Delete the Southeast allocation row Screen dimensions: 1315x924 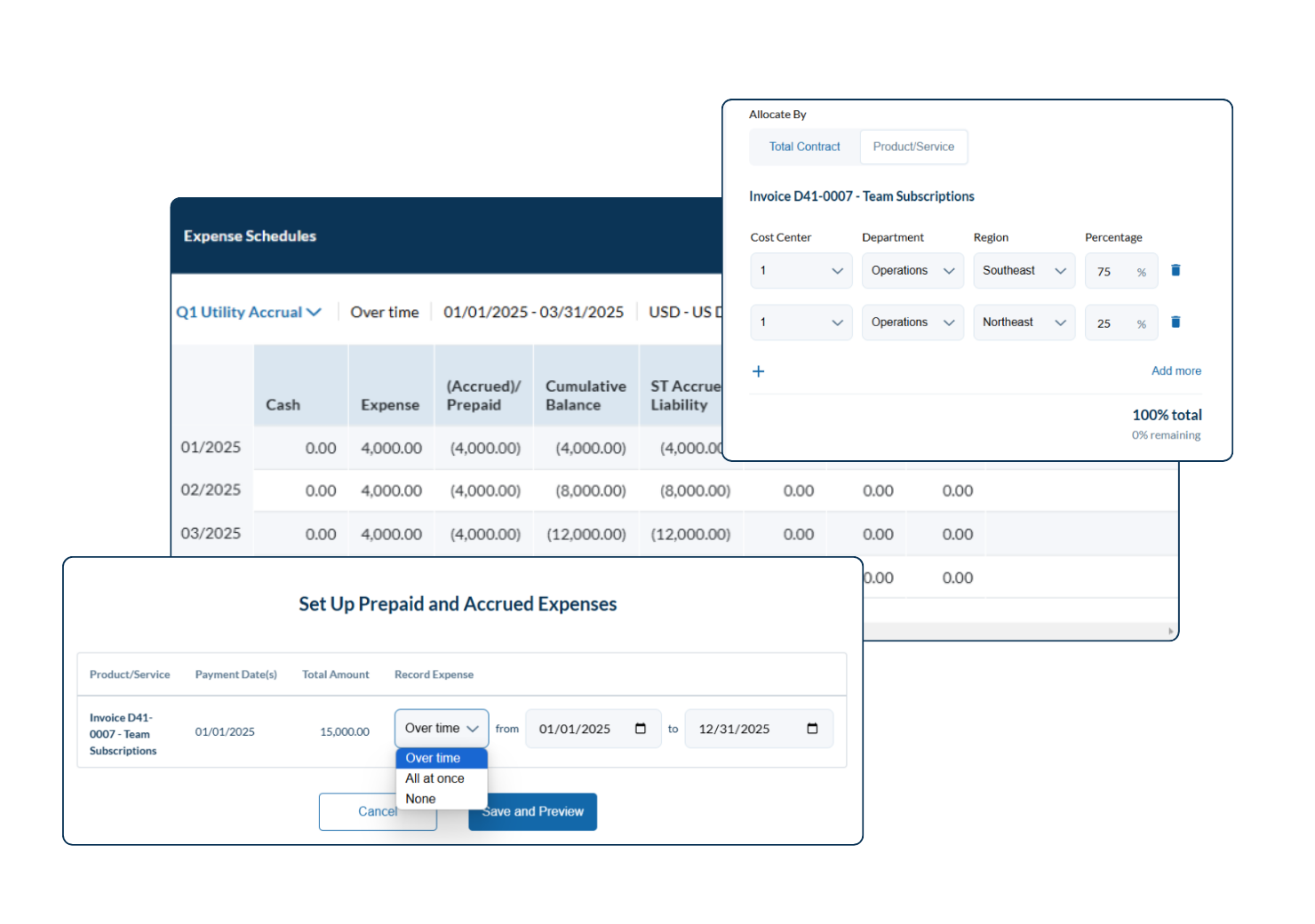coord(1176,270)
